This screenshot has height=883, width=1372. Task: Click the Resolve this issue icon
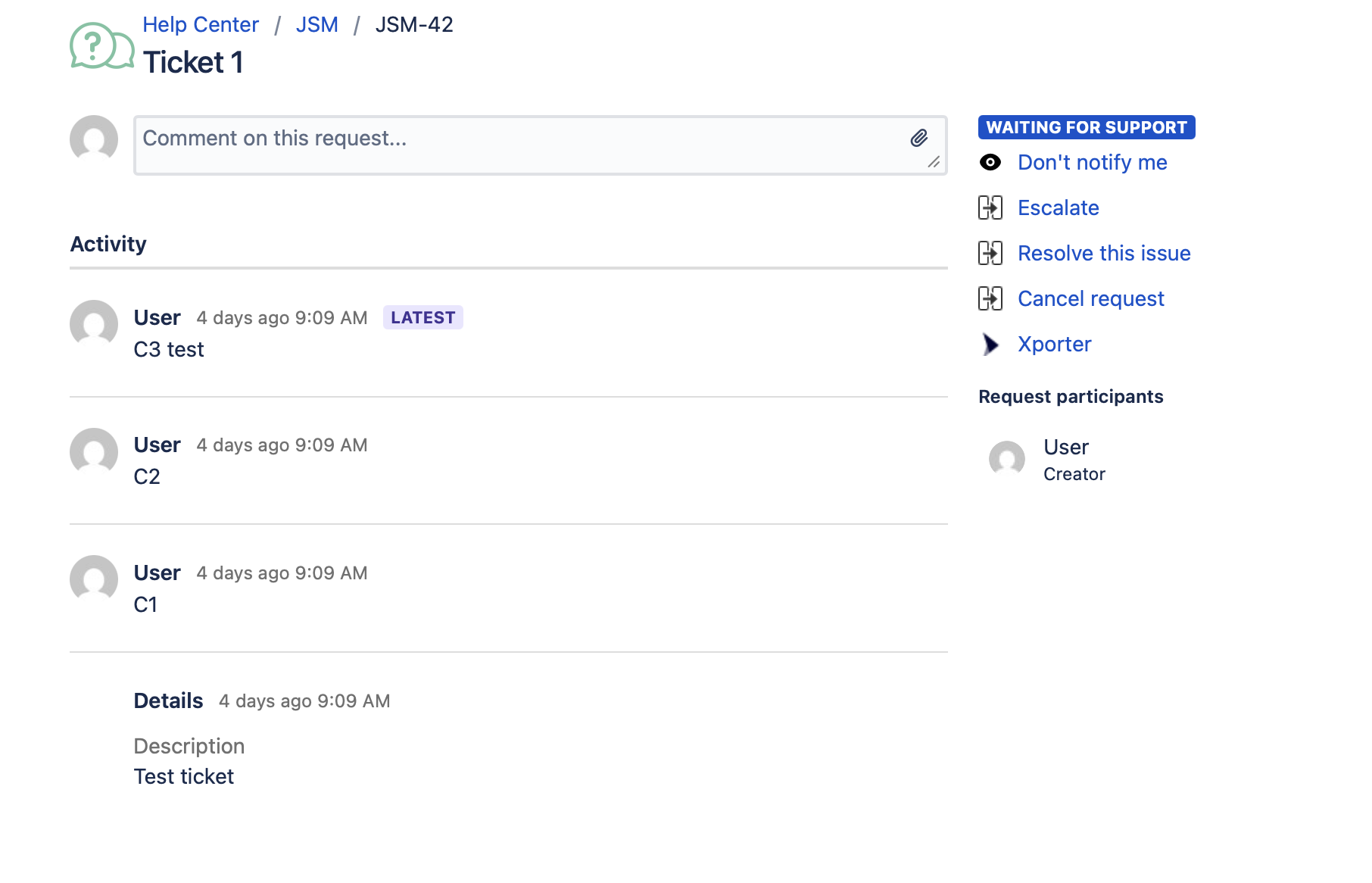(x=990, y=254)
